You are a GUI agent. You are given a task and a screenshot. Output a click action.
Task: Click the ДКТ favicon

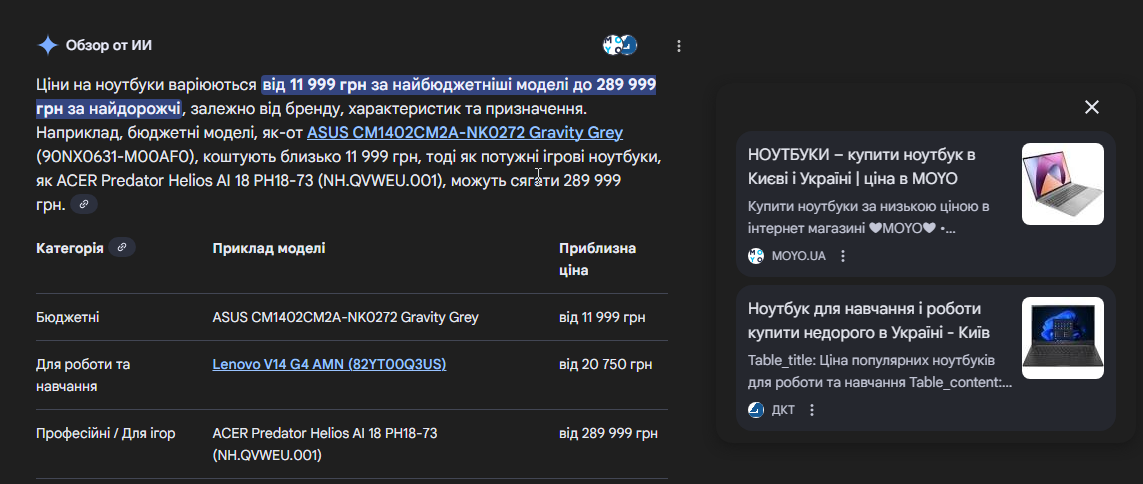click(x=757, y=410)
